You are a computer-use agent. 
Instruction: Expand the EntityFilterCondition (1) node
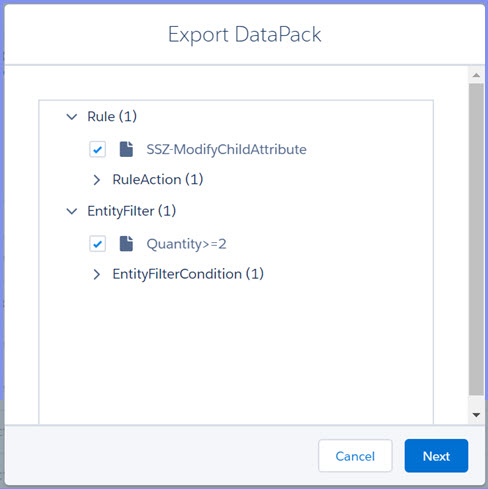97,274
